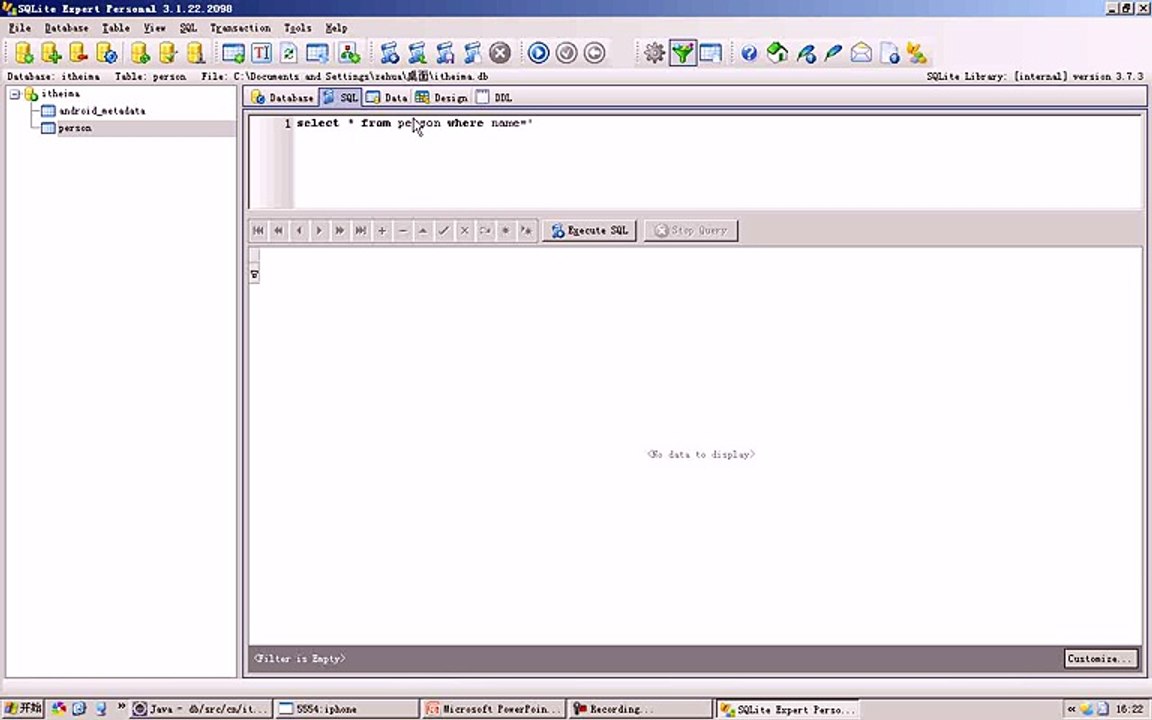
Task: Click the cancel toolbar icon with gray X circle
Action: pos(500,53)
